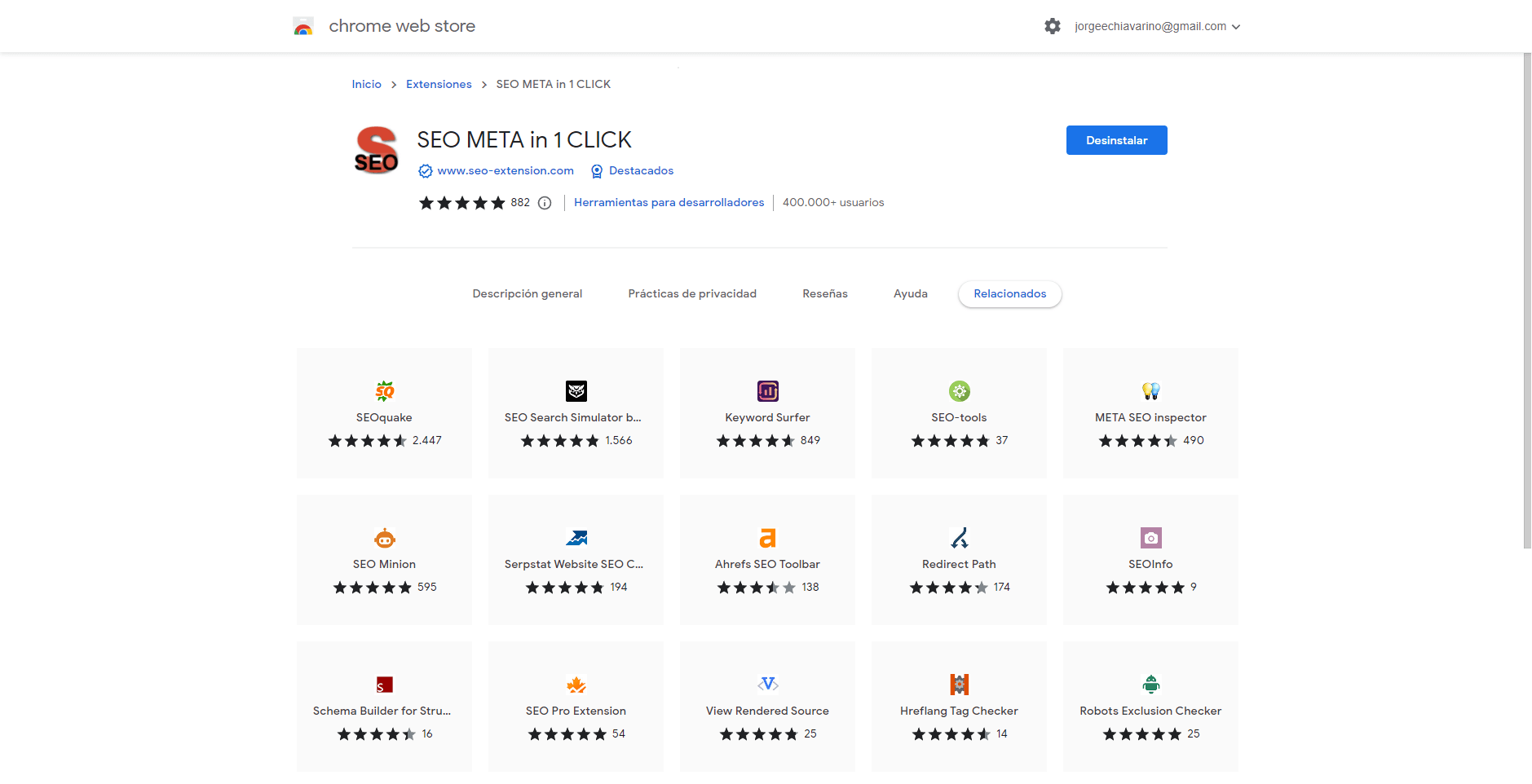The width and height of the screenshot is (1532, 784).
Task: Switch to Prácticas de privacidad tab
Action: click(692, 293)
